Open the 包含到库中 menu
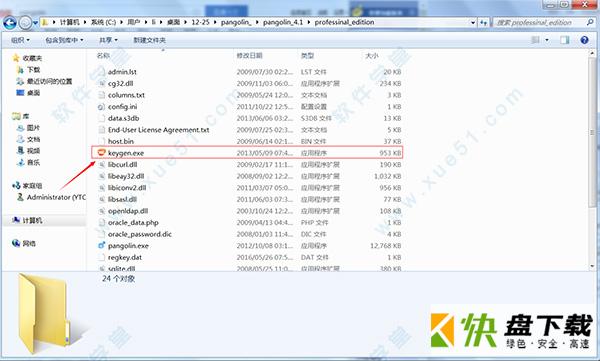Image resolution: width=600 pixels, height=361 pixels. (64, 40)
